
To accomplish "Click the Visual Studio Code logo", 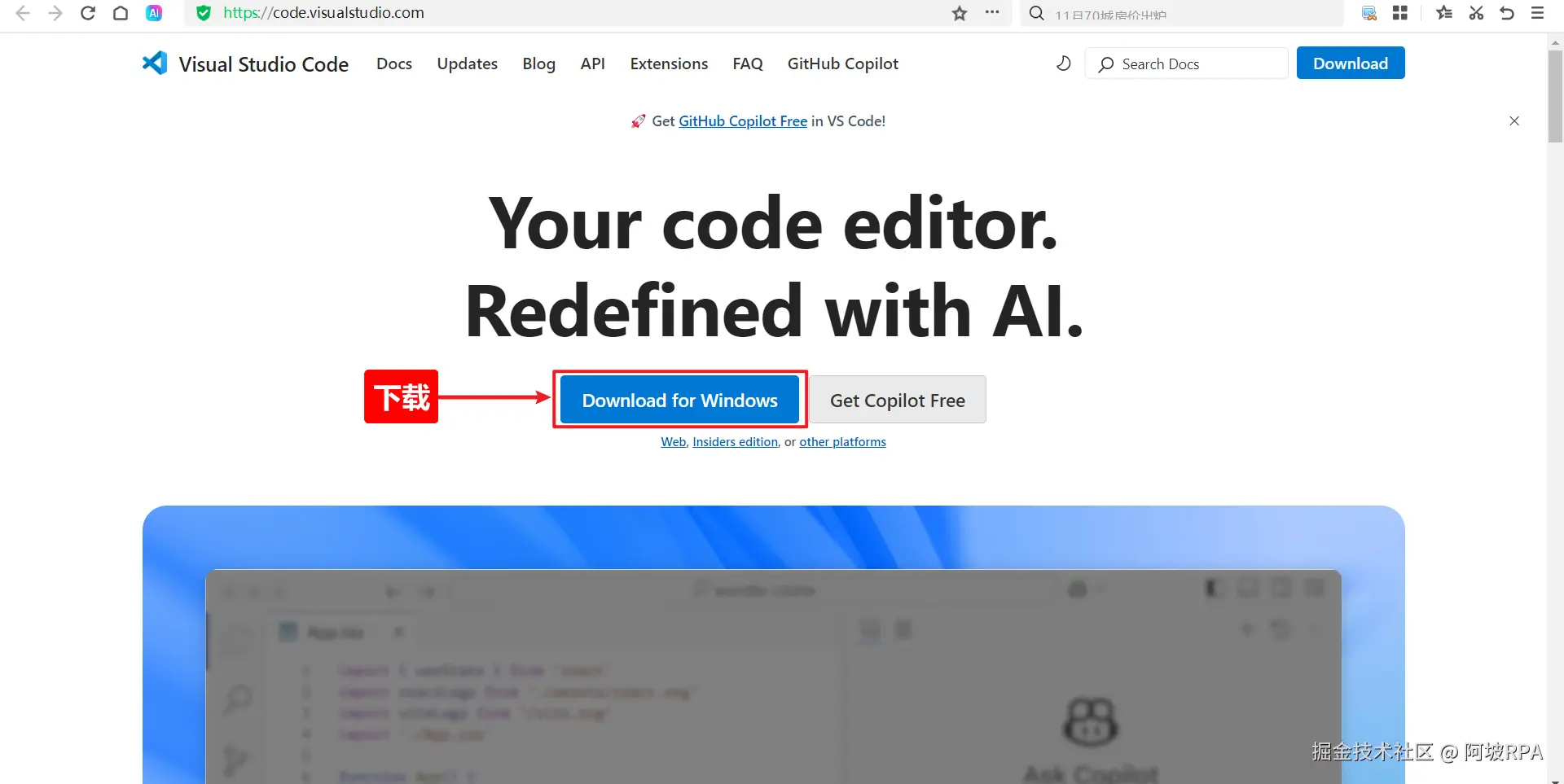I will [155, 64].
